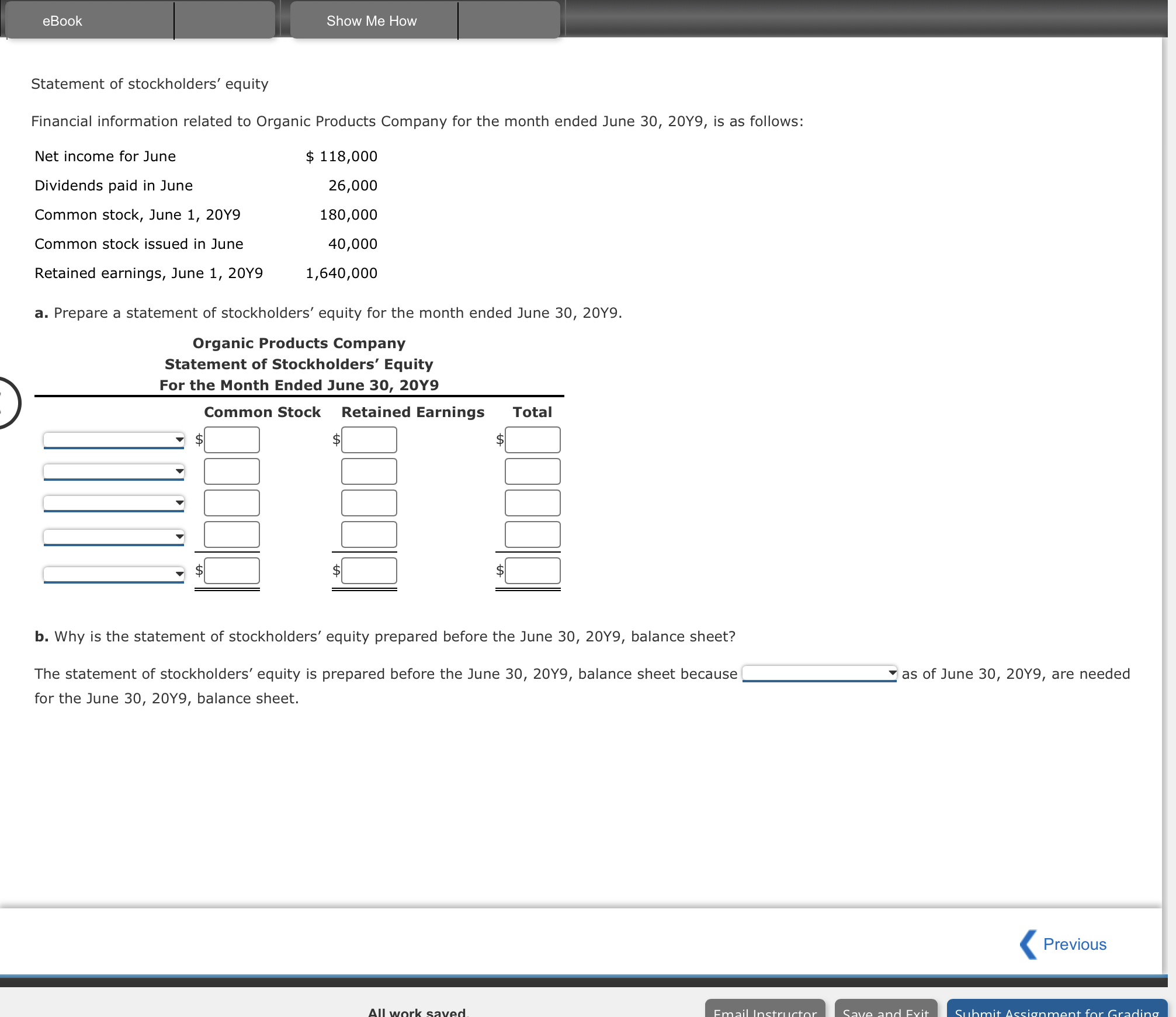Click the Previous arrow chevron icon

(1028, 944)
